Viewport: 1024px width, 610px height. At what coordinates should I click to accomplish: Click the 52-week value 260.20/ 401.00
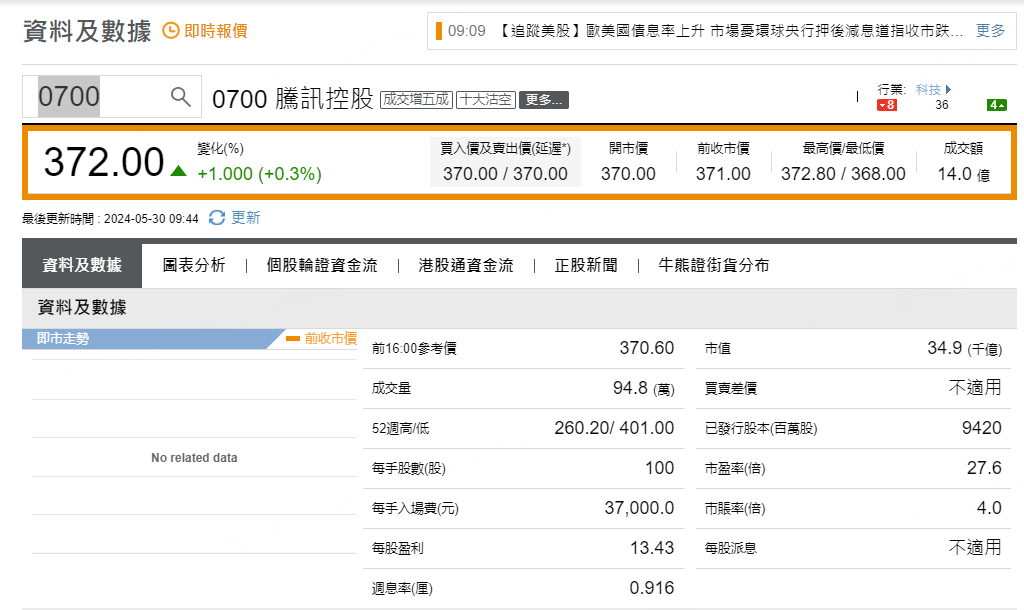[614, 428]
